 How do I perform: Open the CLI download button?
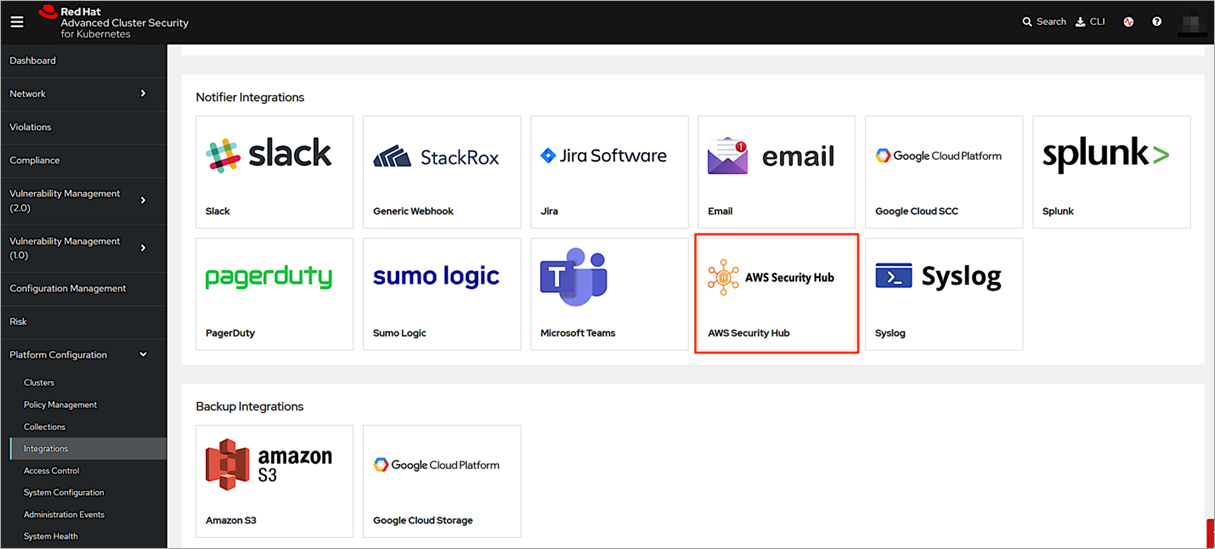coord(1090,22)
